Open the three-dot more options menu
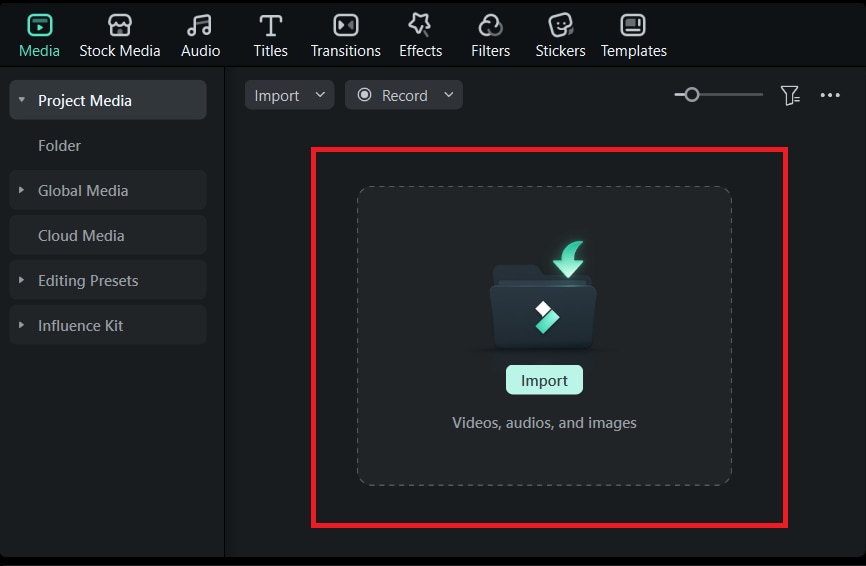The image size is (866, 566). (x=830, y=96)
